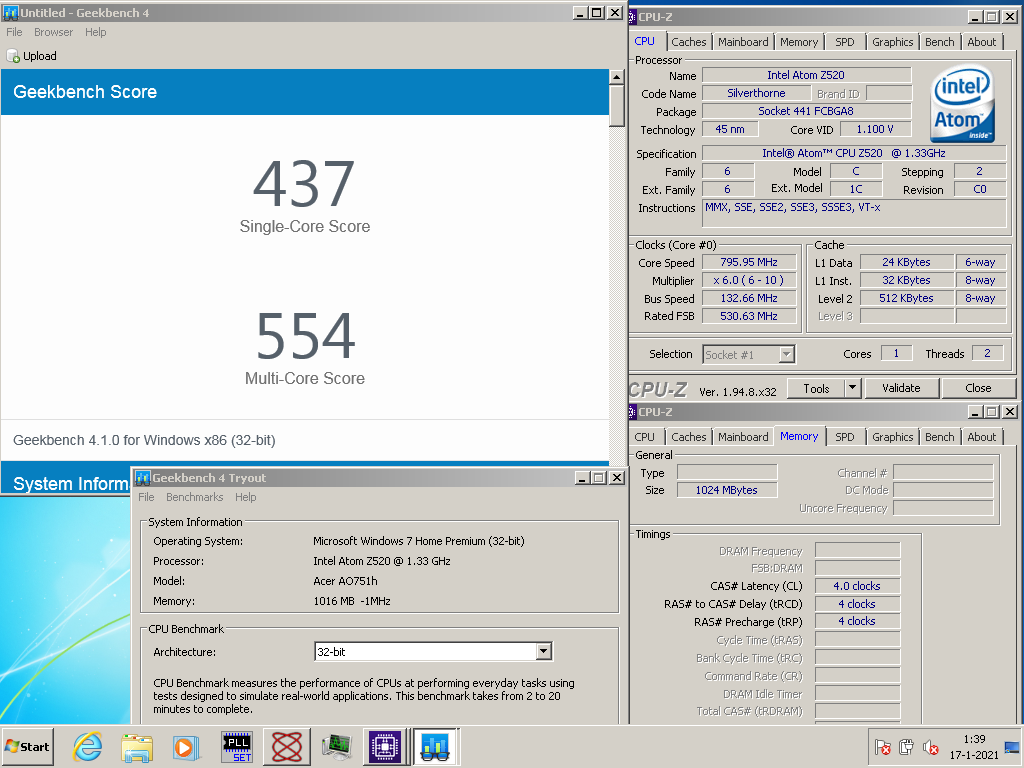
Task: Switch to CPU-Z purple chip taskbar icon
Action: [385, 747]
